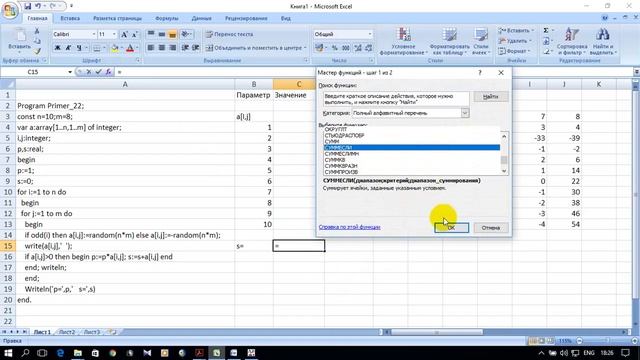The height and width of the screenshot is (360, 640).
Task: Open Cell Styles (Стили ячеек)
Action: tap(480, 41)
